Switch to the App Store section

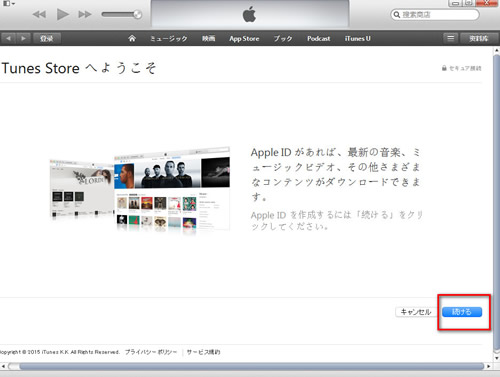coord(244,39)
